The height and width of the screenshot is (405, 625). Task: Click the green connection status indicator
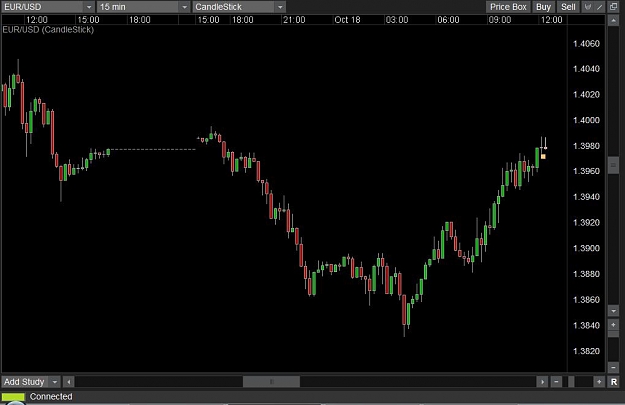pyautogui.click(x=13, y=397)
